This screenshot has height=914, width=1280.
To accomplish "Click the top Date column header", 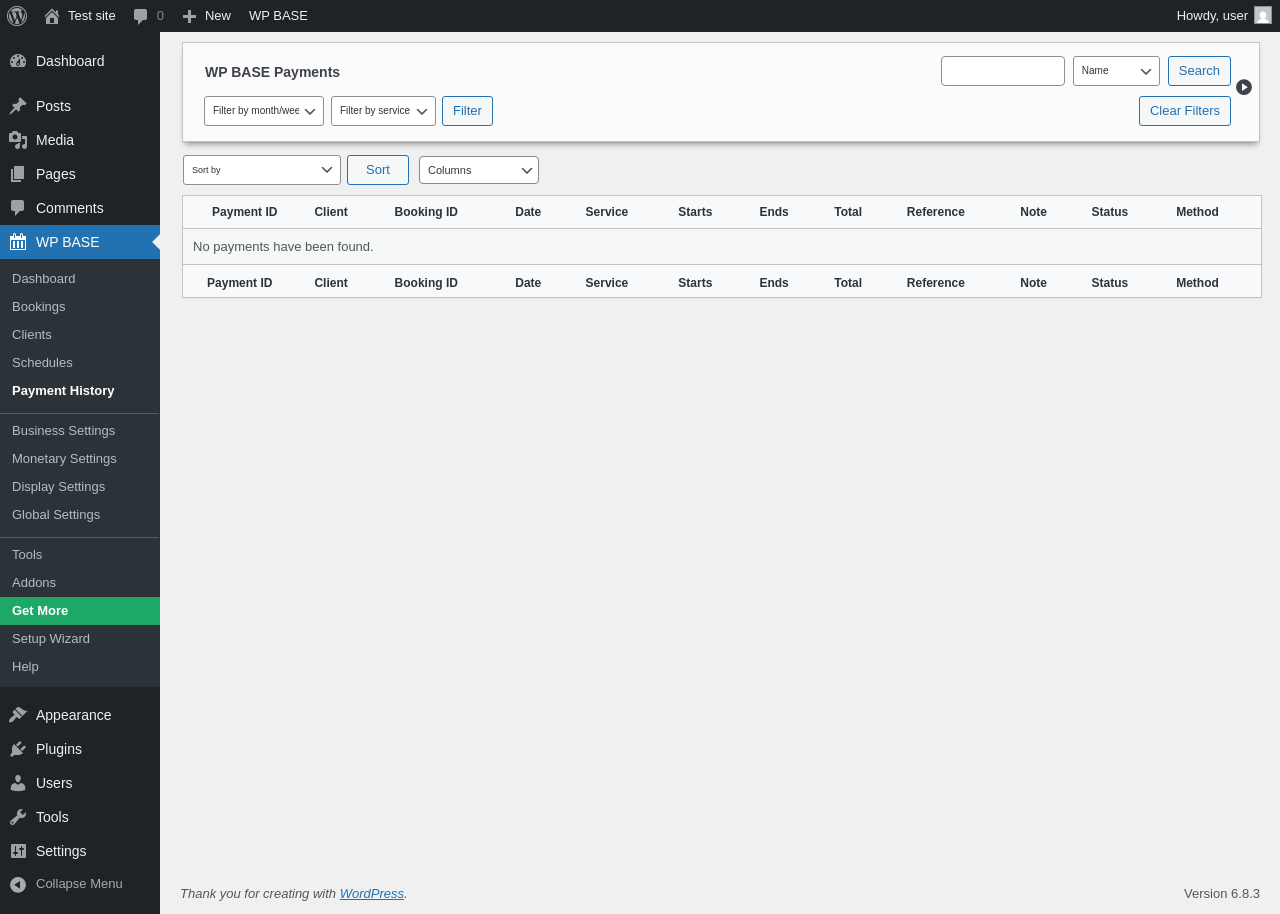I will coord(528,212).
